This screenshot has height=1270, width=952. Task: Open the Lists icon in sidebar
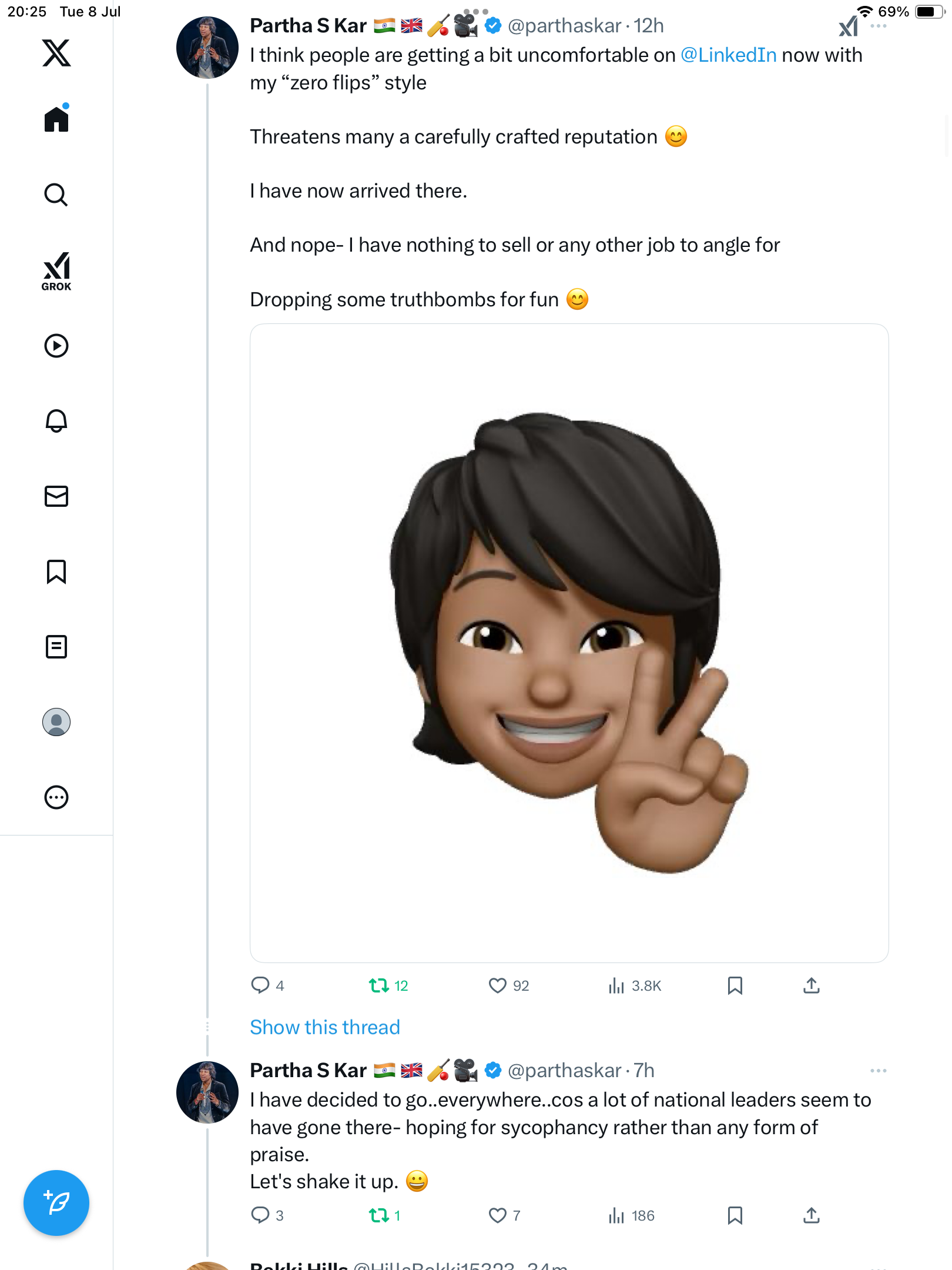[x=56, y=647]
